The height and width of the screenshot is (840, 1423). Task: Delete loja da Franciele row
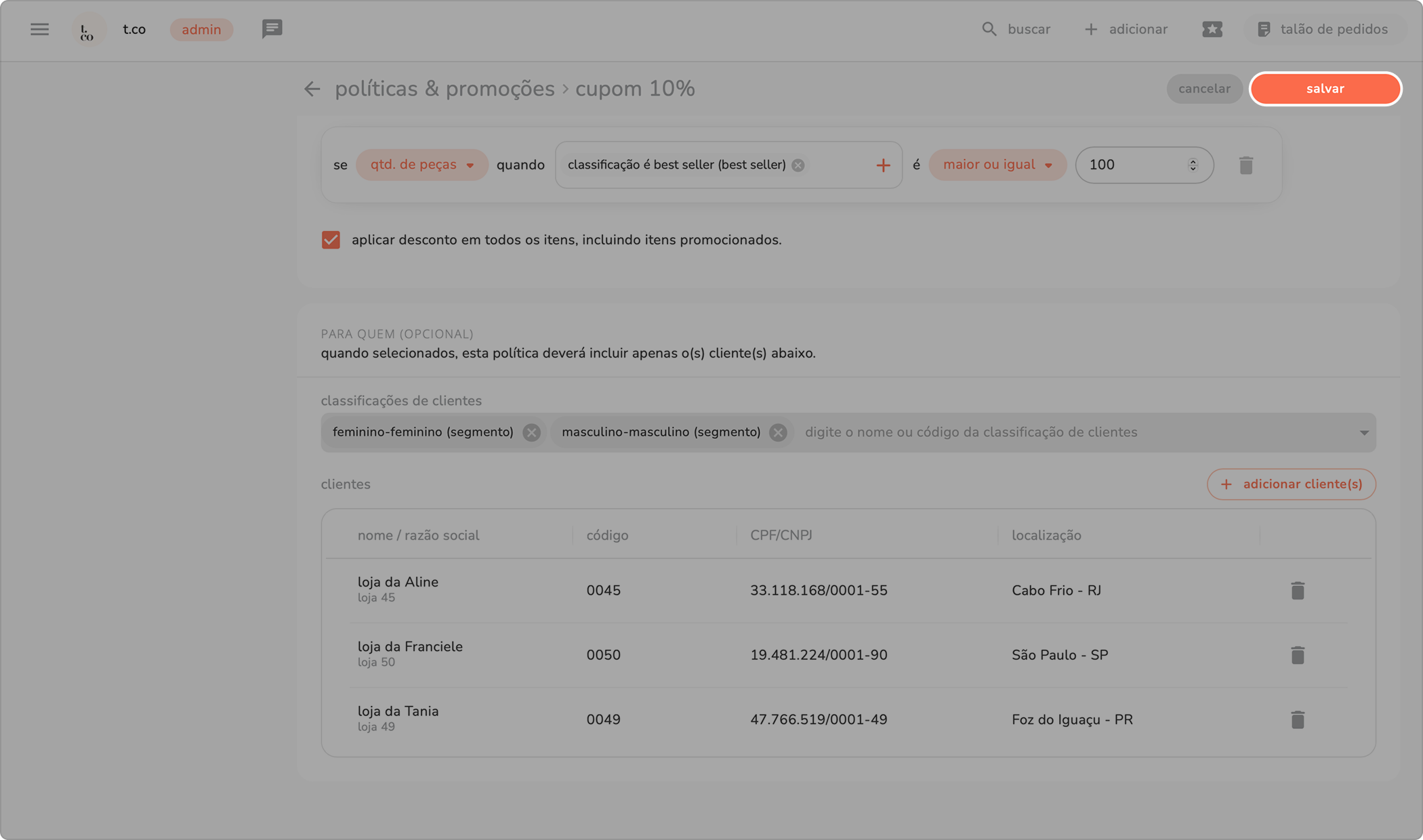(x=1297, y=655)
